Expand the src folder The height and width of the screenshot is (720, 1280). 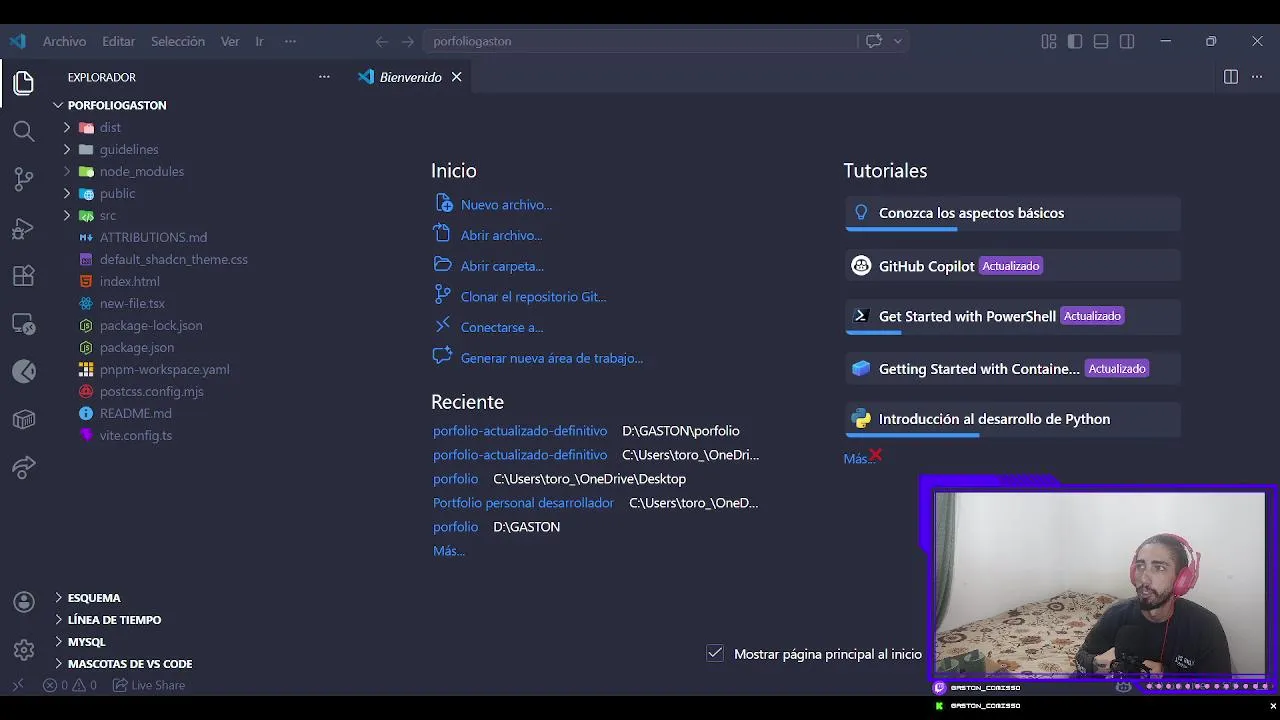[108, 215]
